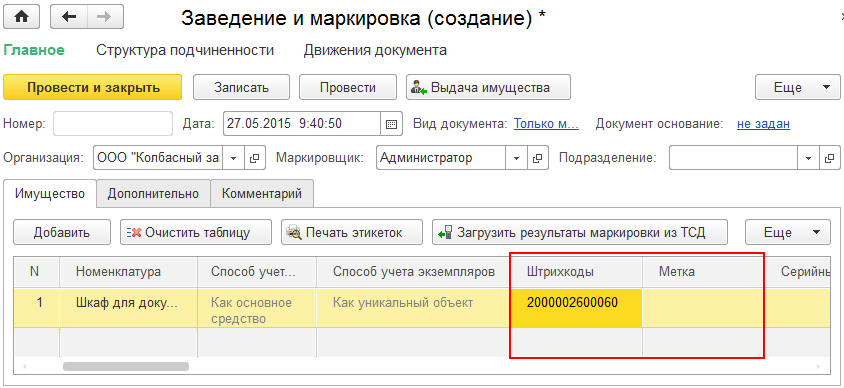Expand the Организация dropdown list

(234, 158)
